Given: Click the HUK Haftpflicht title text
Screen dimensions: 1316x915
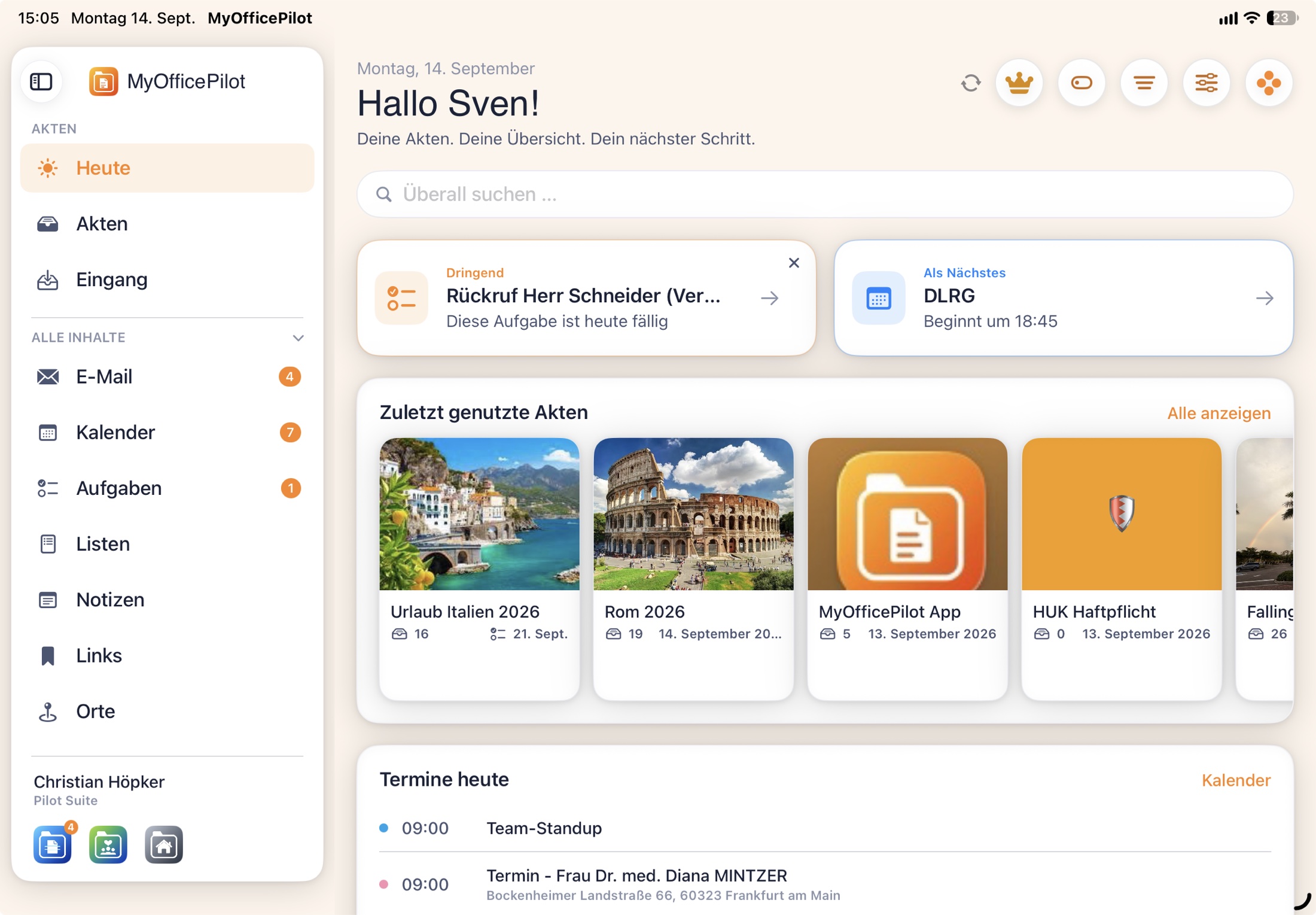Looking at the screenshot, I should [x=1094, y=612].
